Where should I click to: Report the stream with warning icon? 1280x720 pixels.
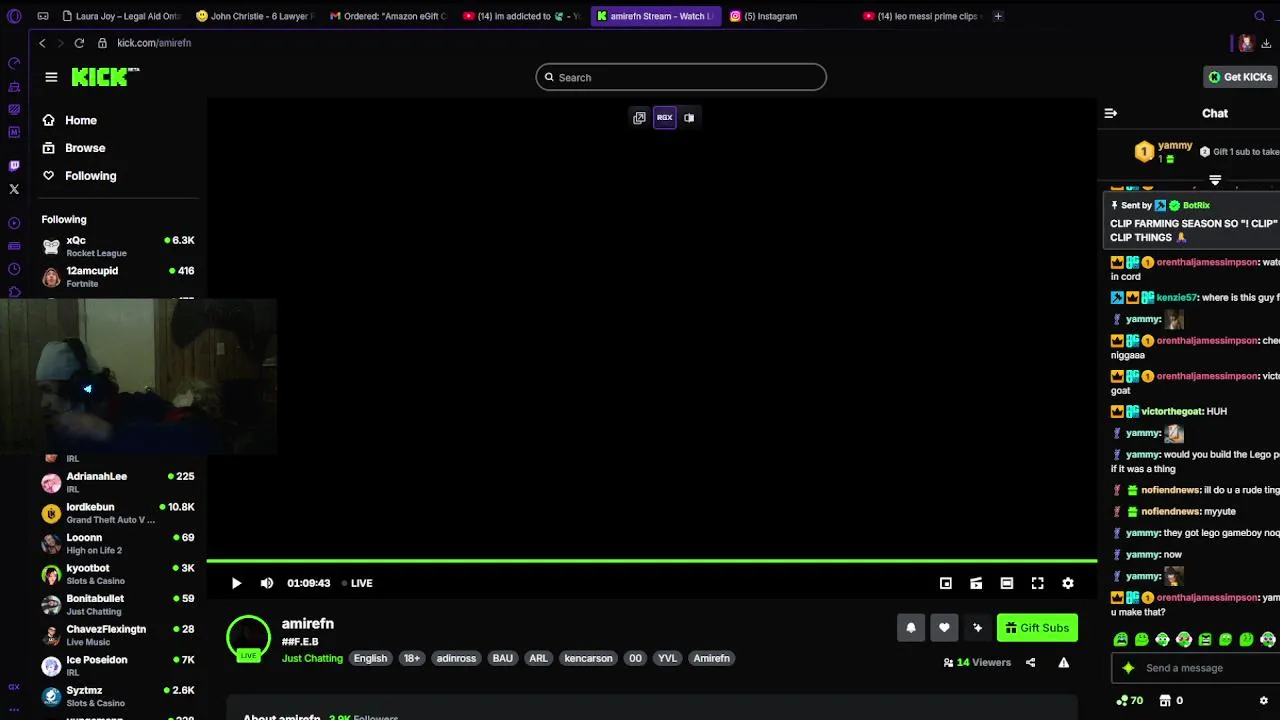click(1063, 662)
